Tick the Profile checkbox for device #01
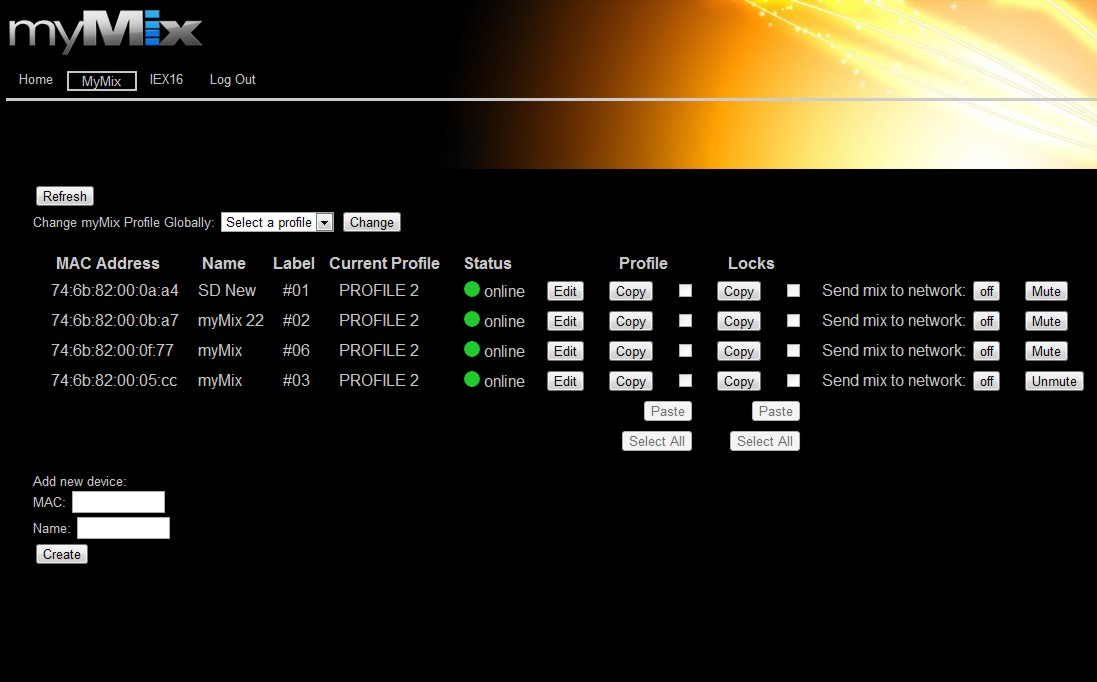This screenshot has height=682, width=1097. (685, 291)
